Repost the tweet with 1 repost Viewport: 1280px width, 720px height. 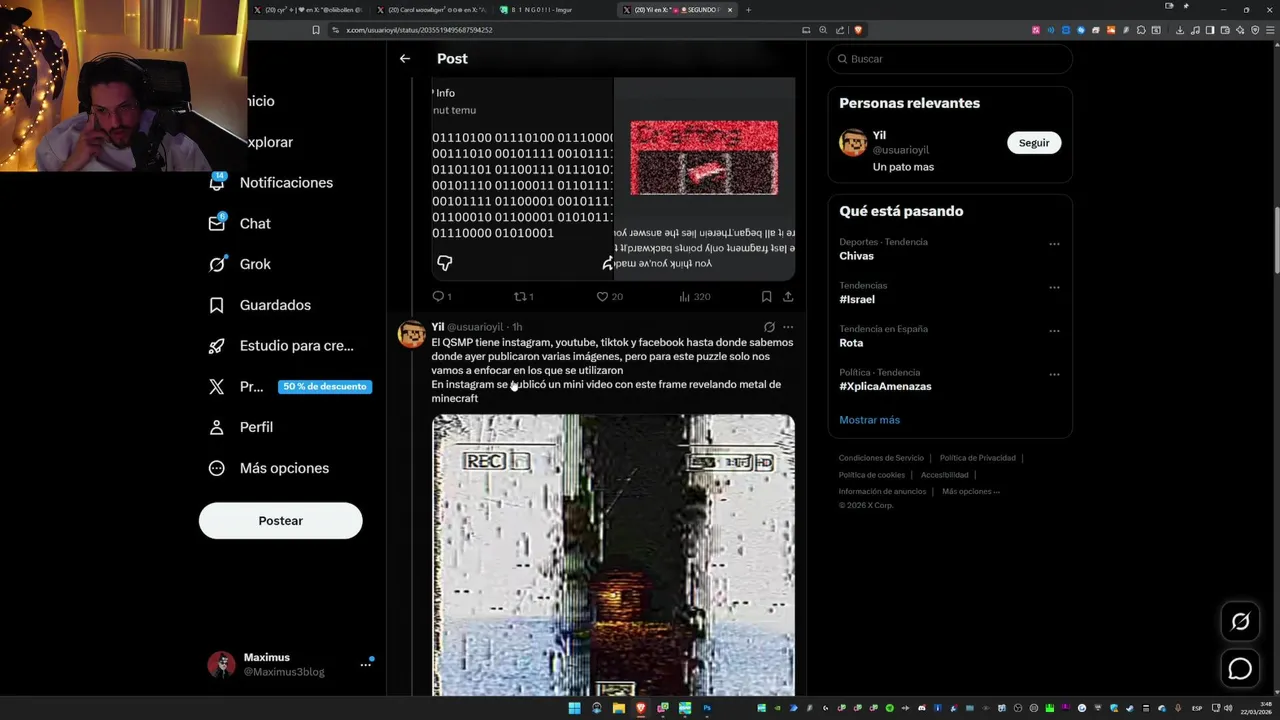click(524, 297)
